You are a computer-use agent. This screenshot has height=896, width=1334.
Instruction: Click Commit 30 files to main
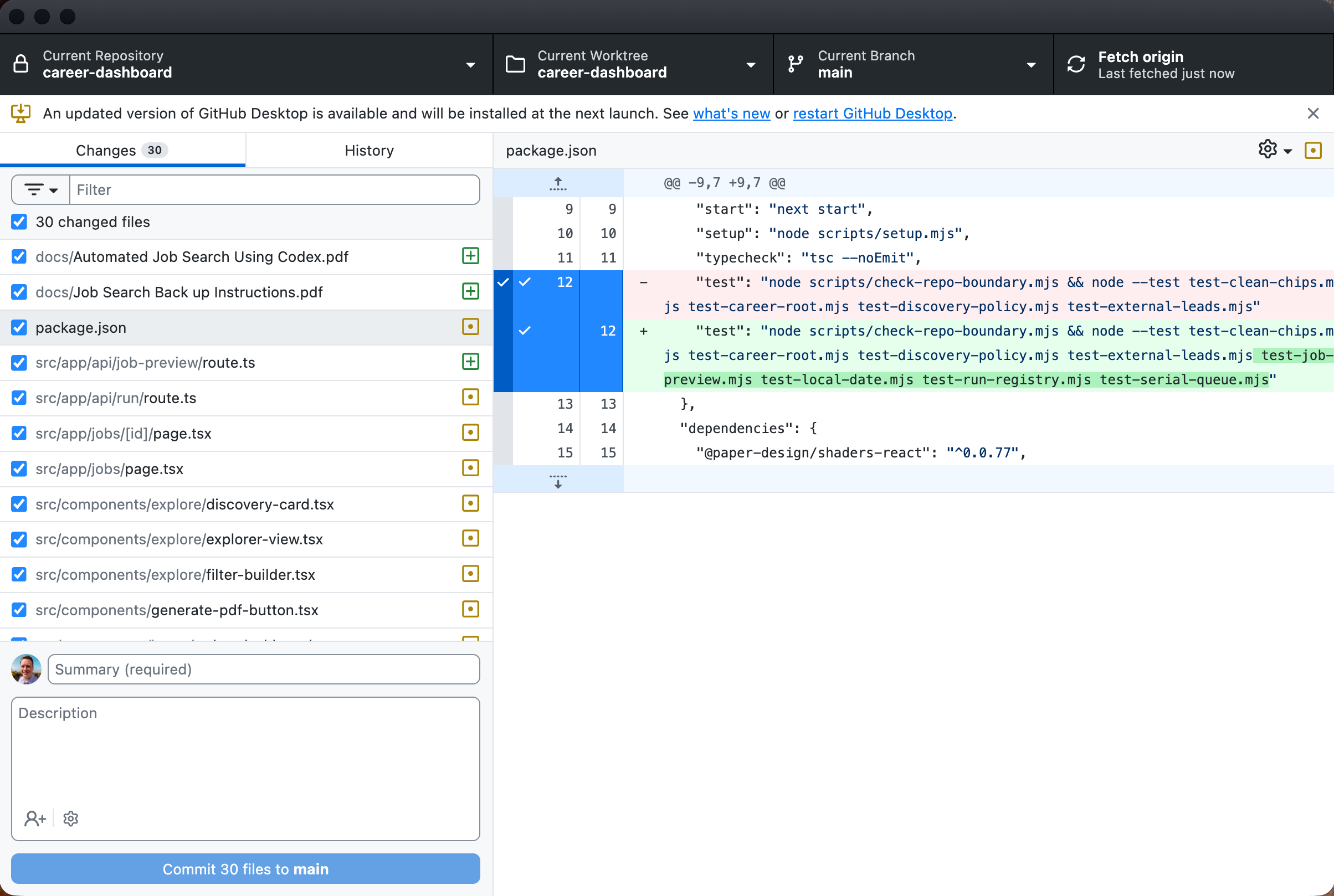[x=246, y=868]
